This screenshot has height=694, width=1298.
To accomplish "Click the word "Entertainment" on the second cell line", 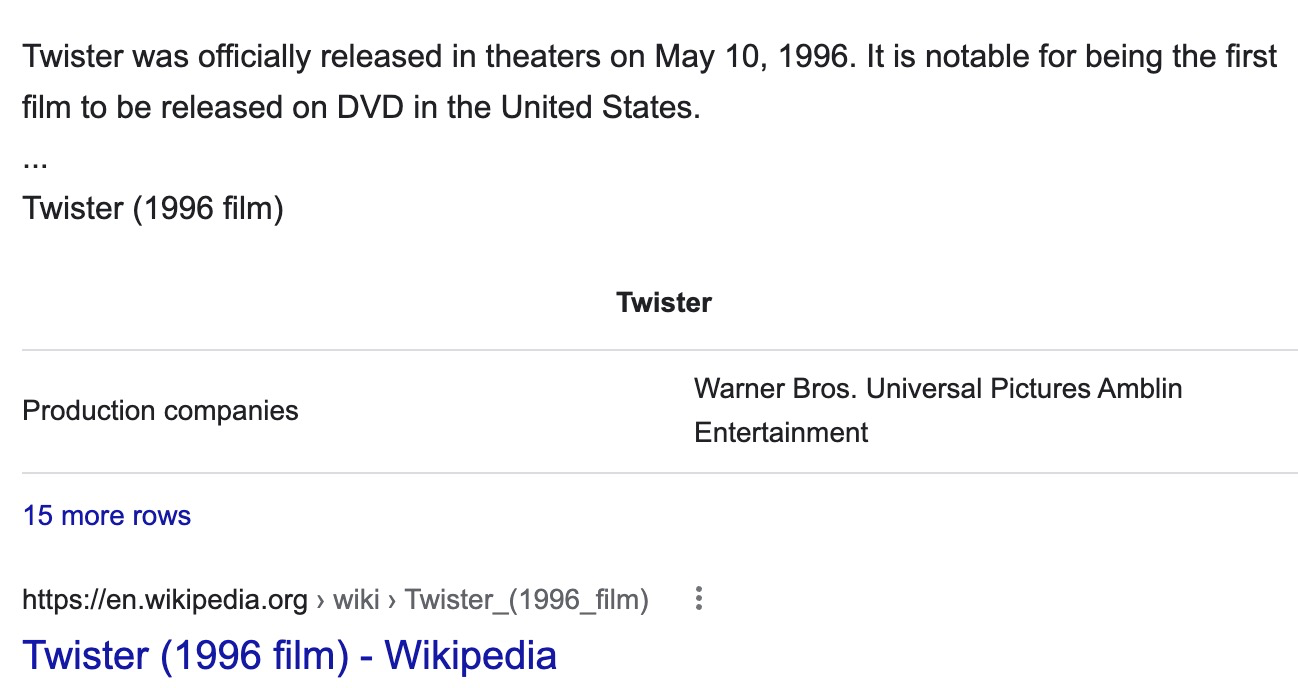I will [781, 433].
